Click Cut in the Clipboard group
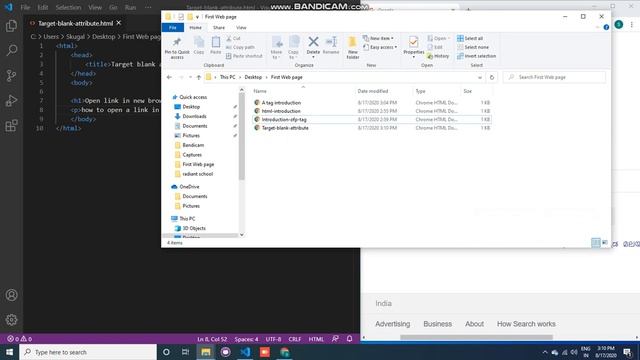The width and height of the screenshot is (640, 360). [233, 38]
